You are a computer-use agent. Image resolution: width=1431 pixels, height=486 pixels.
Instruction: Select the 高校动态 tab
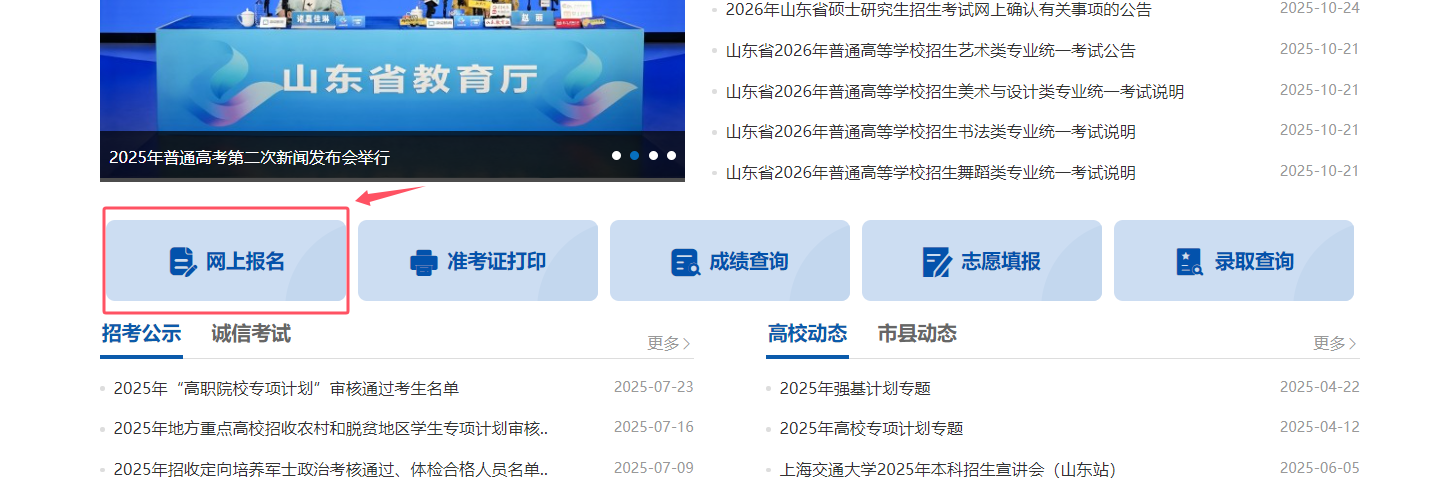(807, 334)
